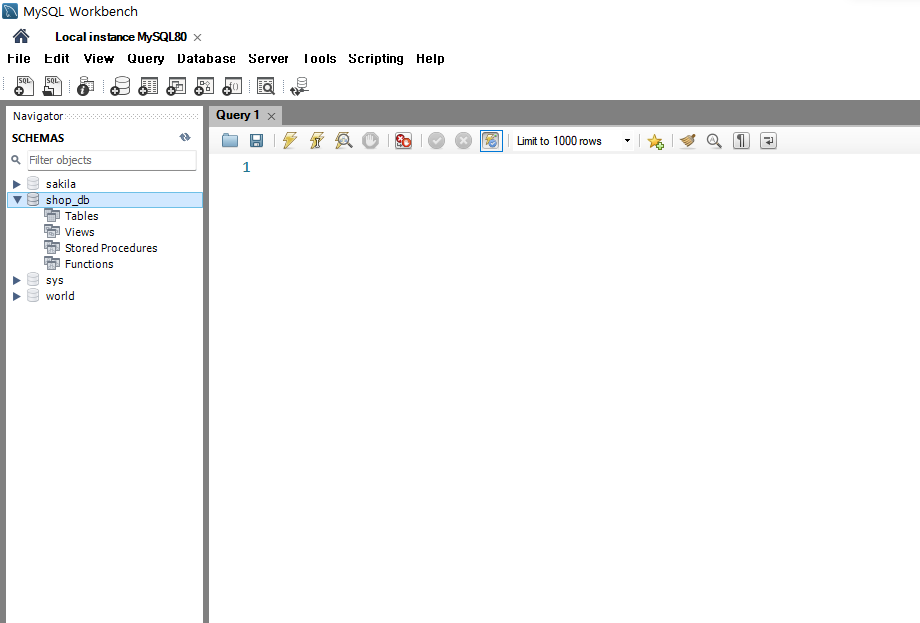The width and height of the screenshot is (920, 623).
Task: Toggle invisible characters display
Action: pyautogui.click(x=741, y=141)
